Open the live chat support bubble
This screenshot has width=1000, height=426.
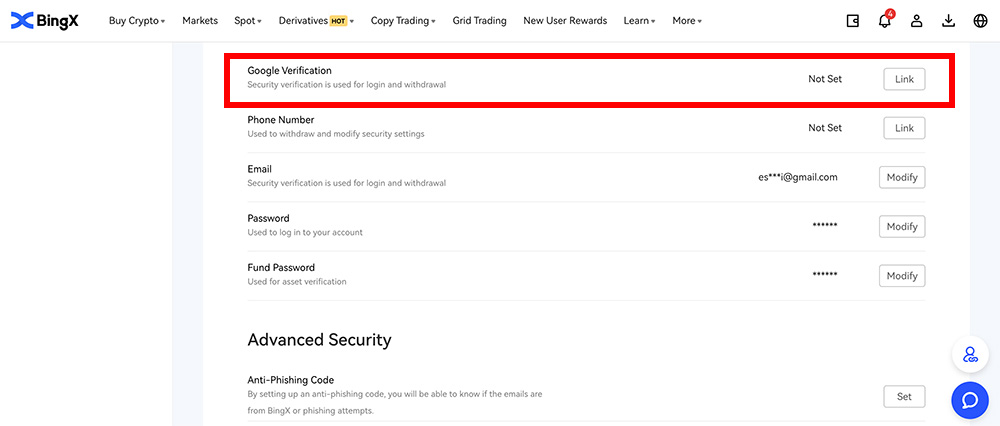tap(969, 400)
